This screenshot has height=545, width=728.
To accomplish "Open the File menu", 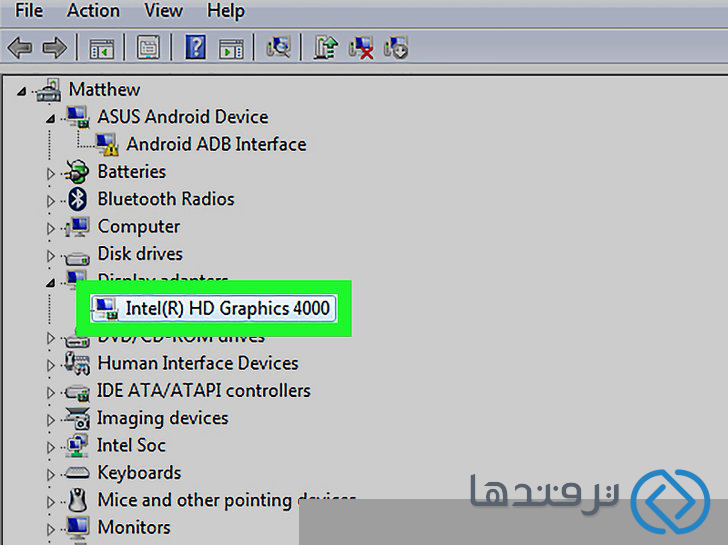I will [x=29, y=10].
